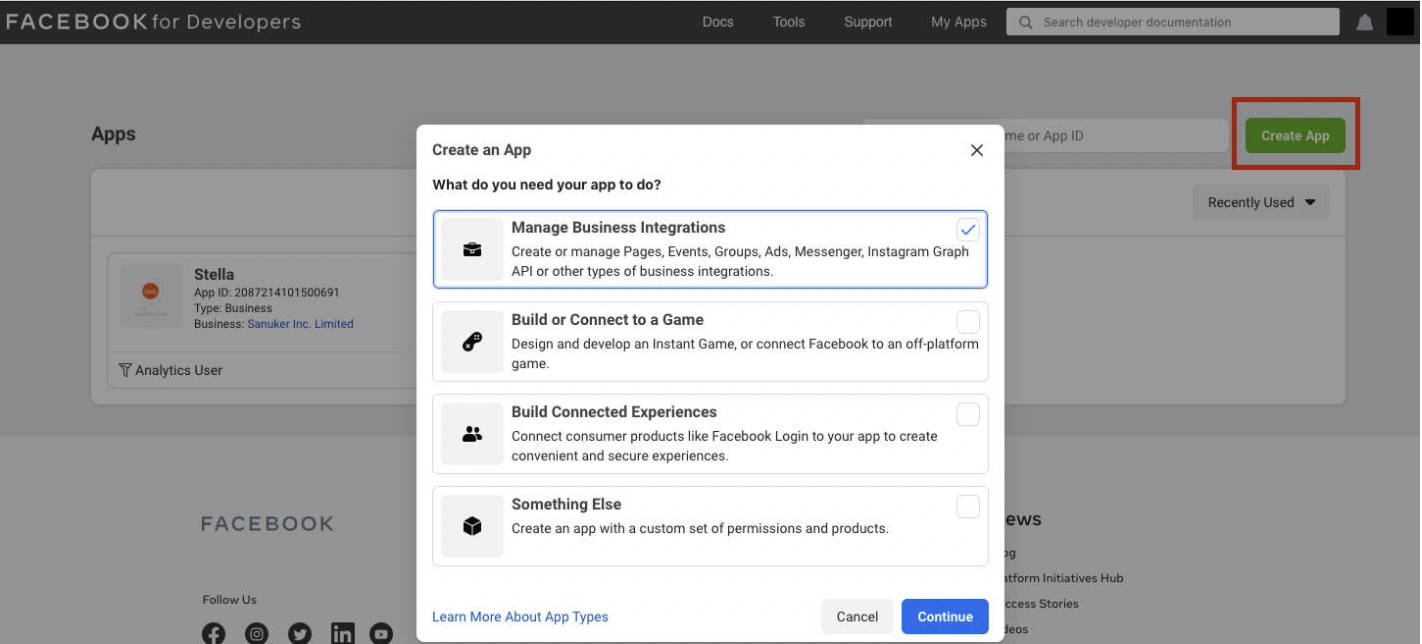Click the Facebook for Developers logo
This screenshot has height=644, width=1422.
tap(153, 22)
